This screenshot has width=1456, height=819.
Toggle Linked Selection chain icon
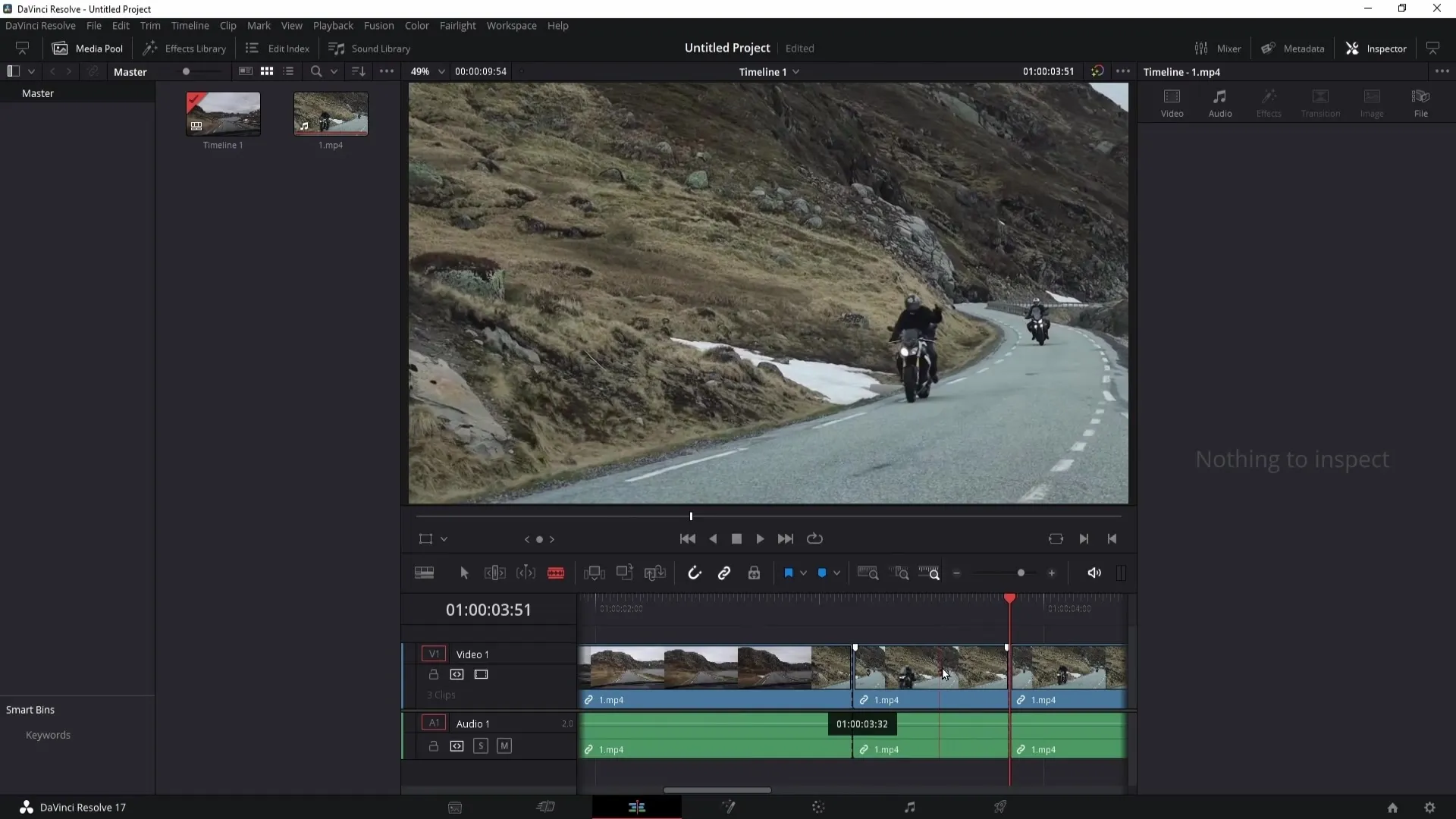724,573
